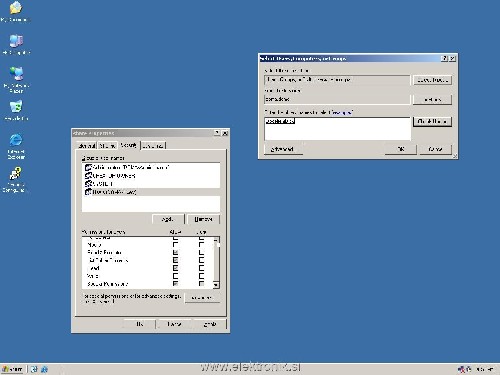Screen dimensions: 500x375
Task: Toggle Deny checkbox for Modify permission
Action: click(x=201, y=244)
